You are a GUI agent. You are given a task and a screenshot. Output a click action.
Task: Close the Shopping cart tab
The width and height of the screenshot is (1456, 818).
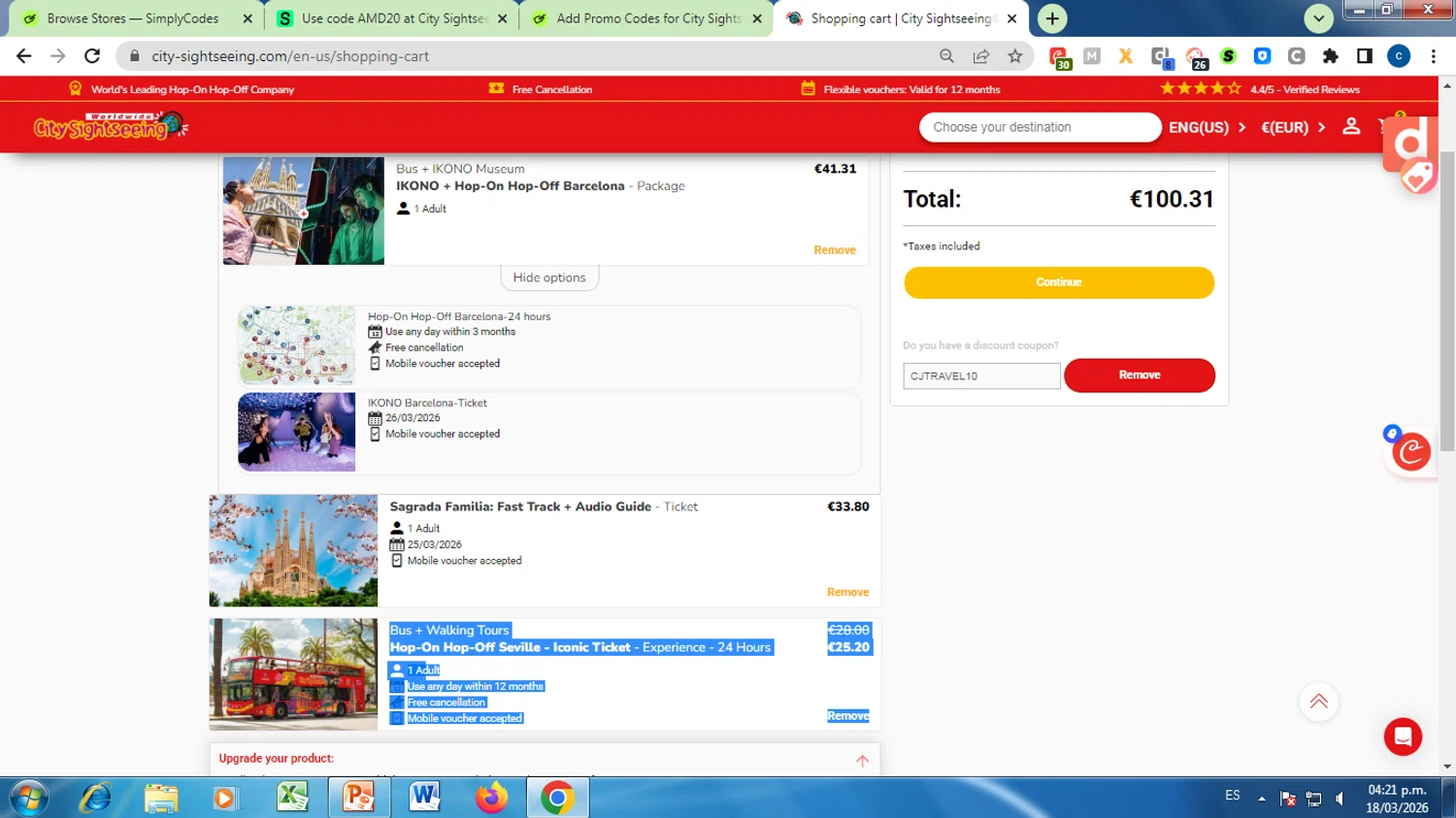pos(1011,18)
